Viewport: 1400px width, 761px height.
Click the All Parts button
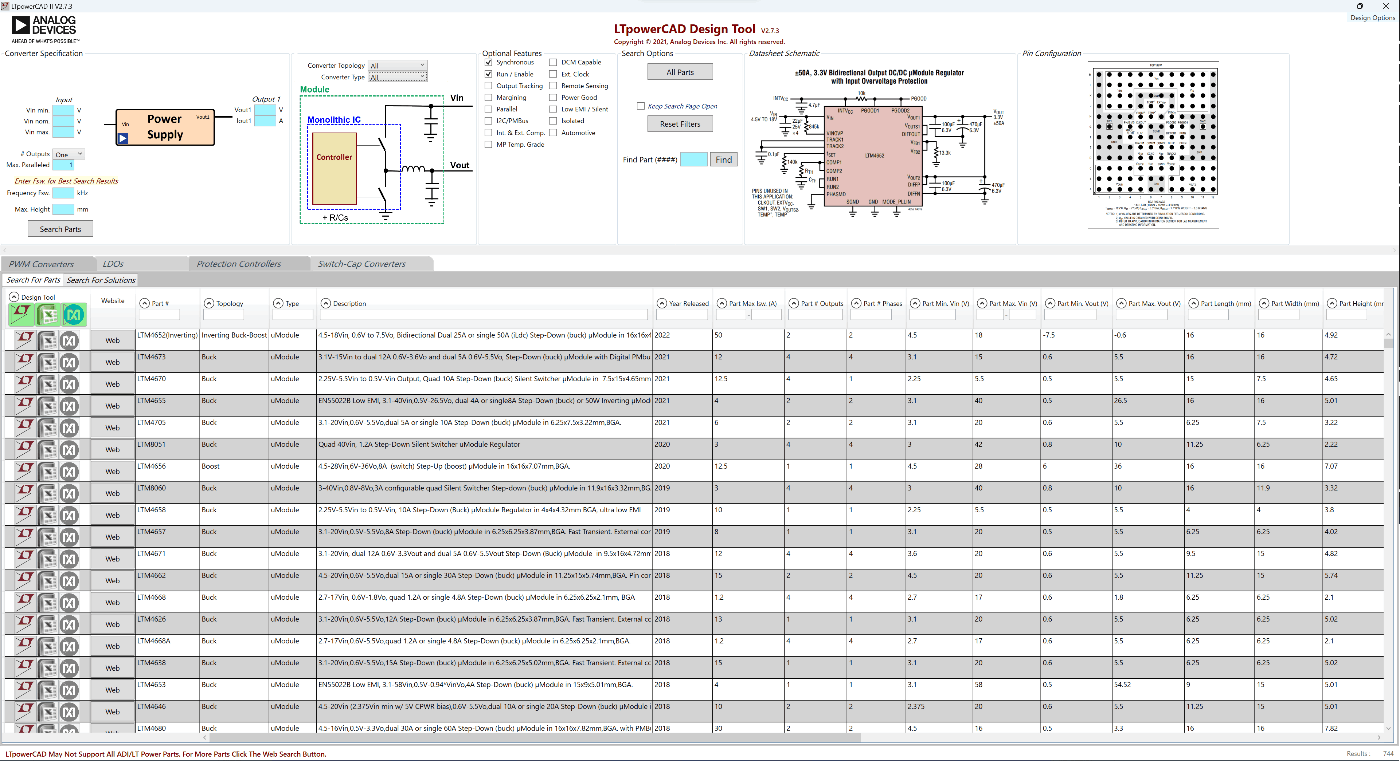coord(680,72)
